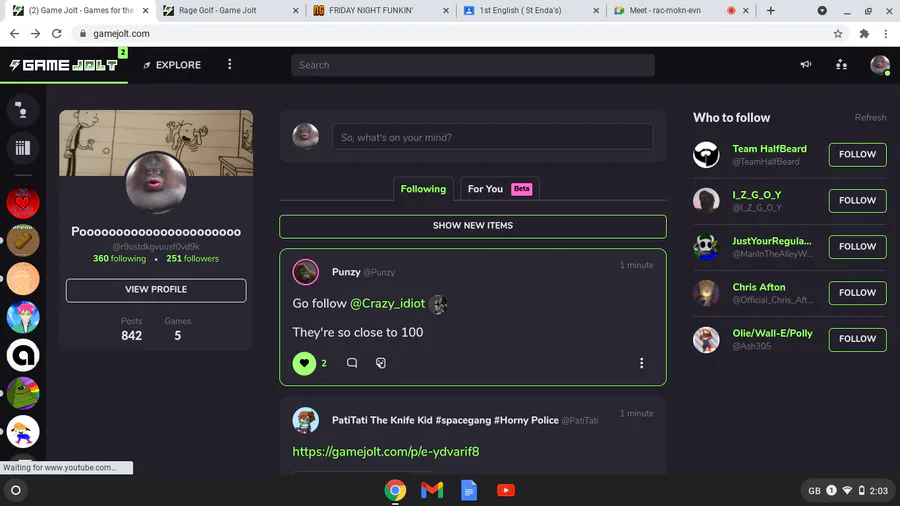Viewport: 900px width, 506px height.
Task: Open the game library sidebar icon
Action: [x=23, y=148]
